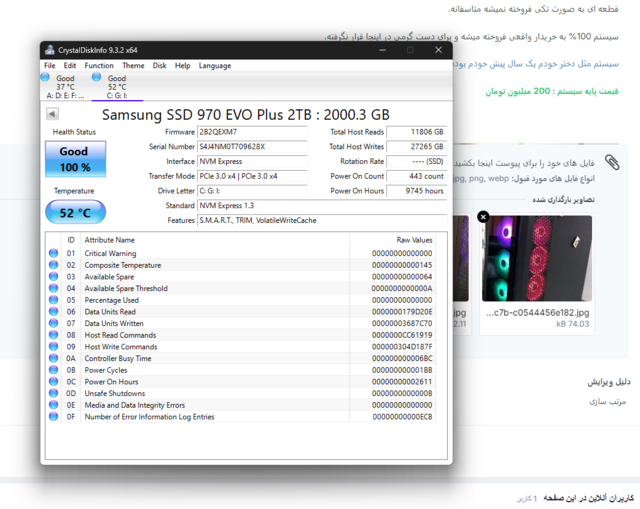Viewport: 640px width, 509px height.
Task: Open the Function menu
Action: [99, 66]
